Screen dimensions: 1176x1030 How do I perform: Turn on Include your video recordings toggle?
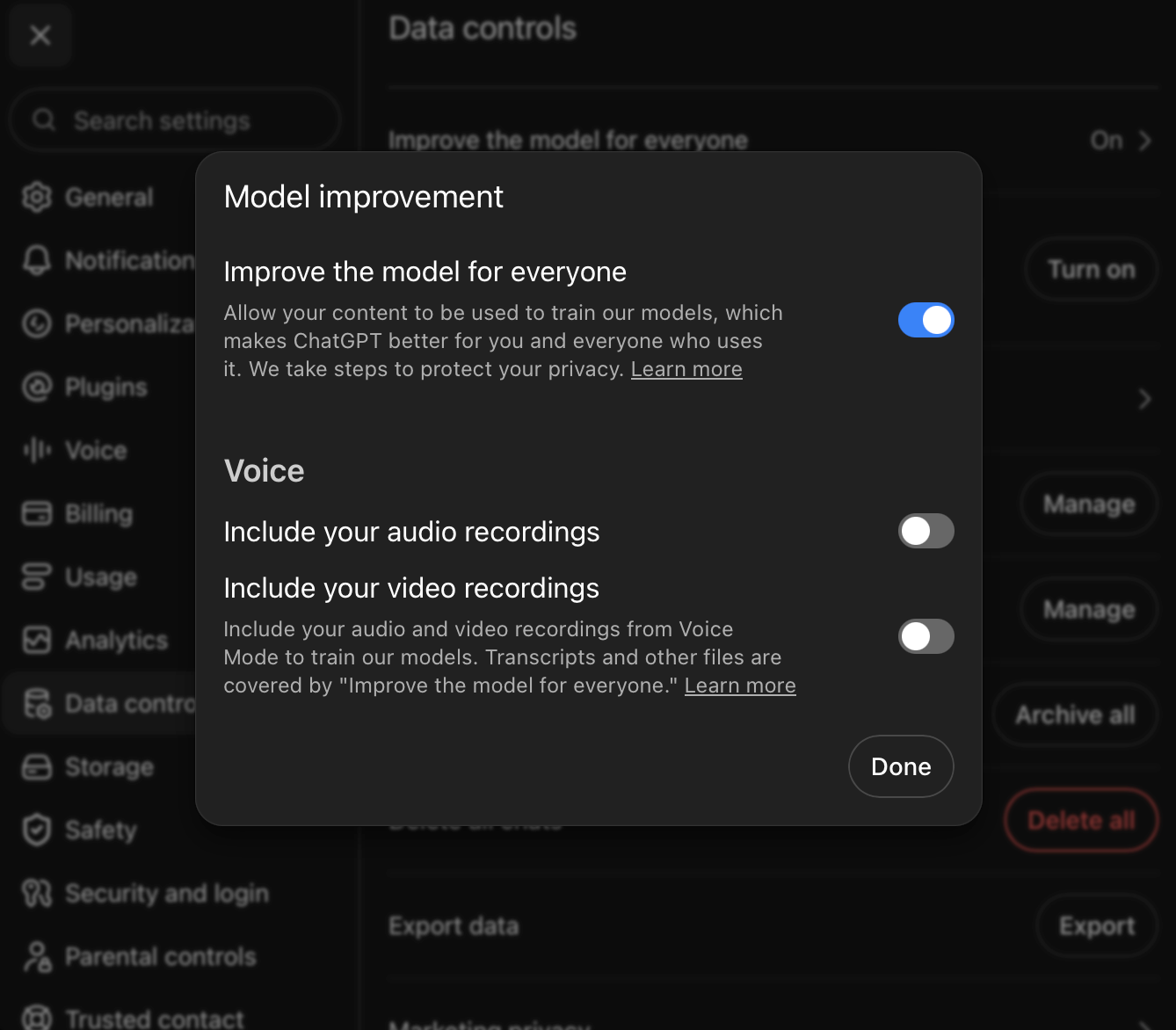tap(926, 636)
